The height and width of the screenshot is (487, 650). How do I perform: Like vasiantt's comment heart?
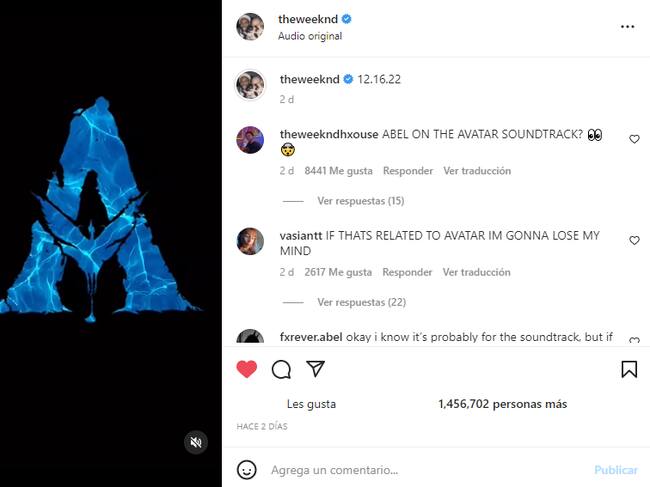pos(634,240)
